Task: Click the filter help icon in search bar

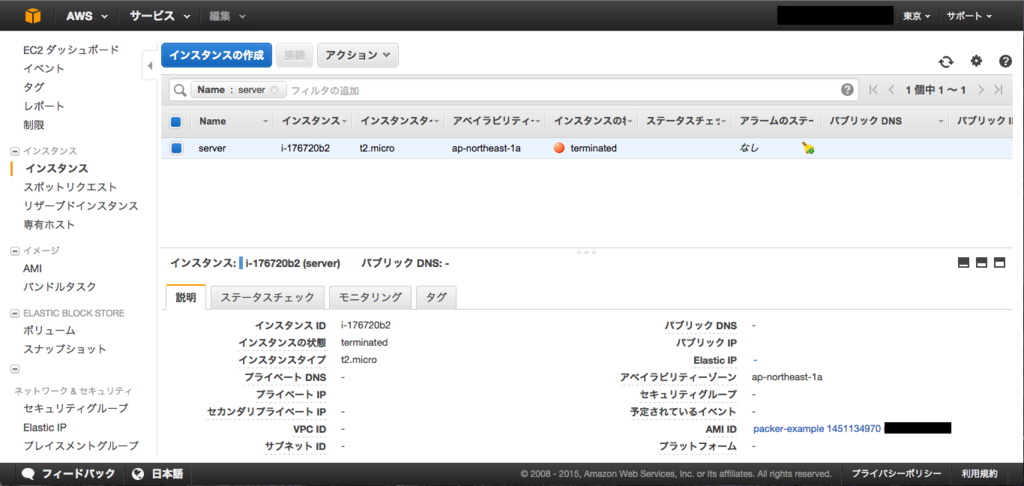Action: click(x=847, y=90)
